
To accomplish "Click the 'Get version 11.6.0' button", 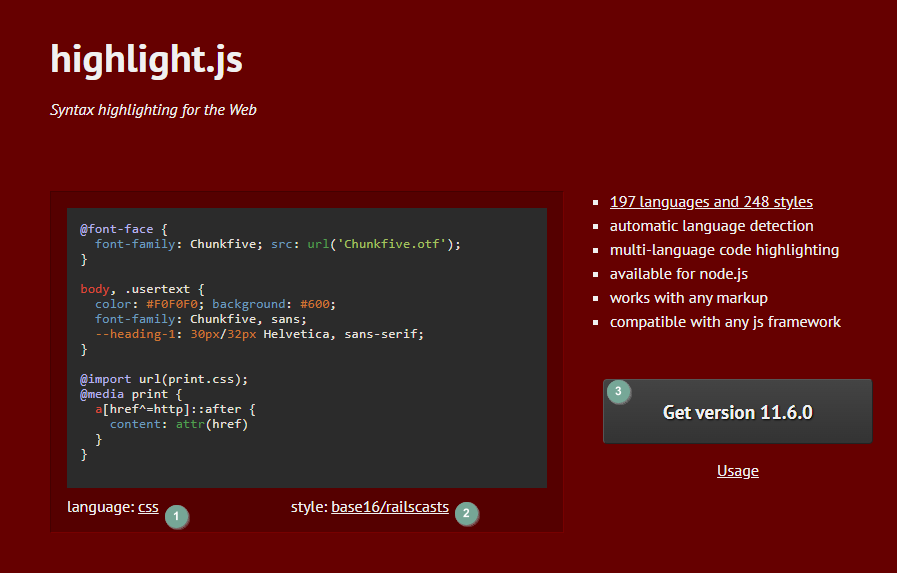I will [737, 411].
